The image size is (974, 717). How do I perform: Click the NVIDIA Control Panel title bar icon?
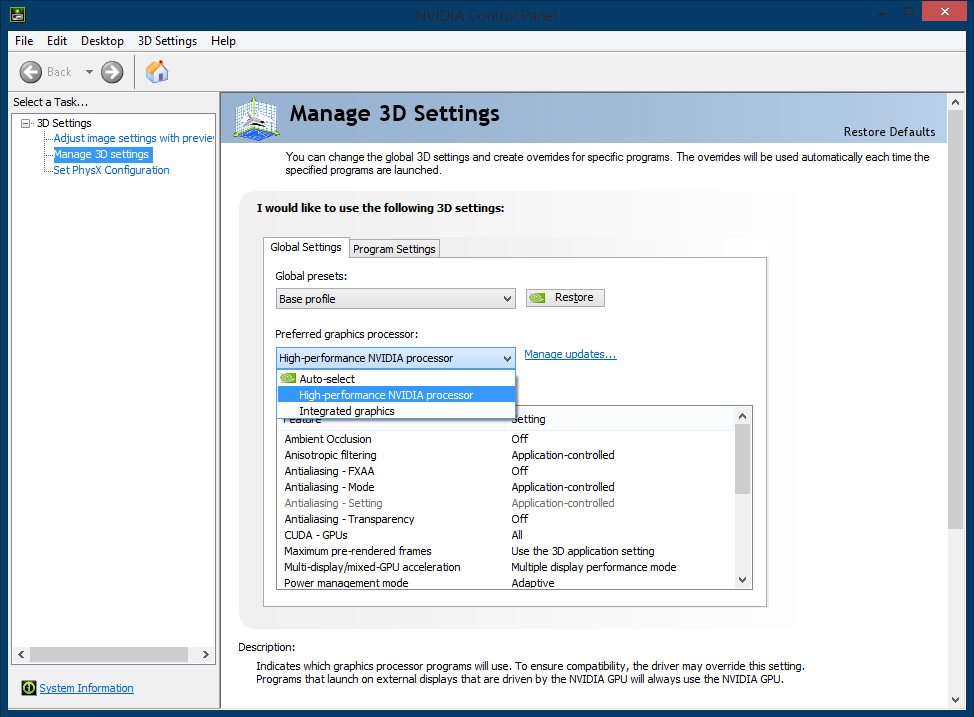click(17, 14)
